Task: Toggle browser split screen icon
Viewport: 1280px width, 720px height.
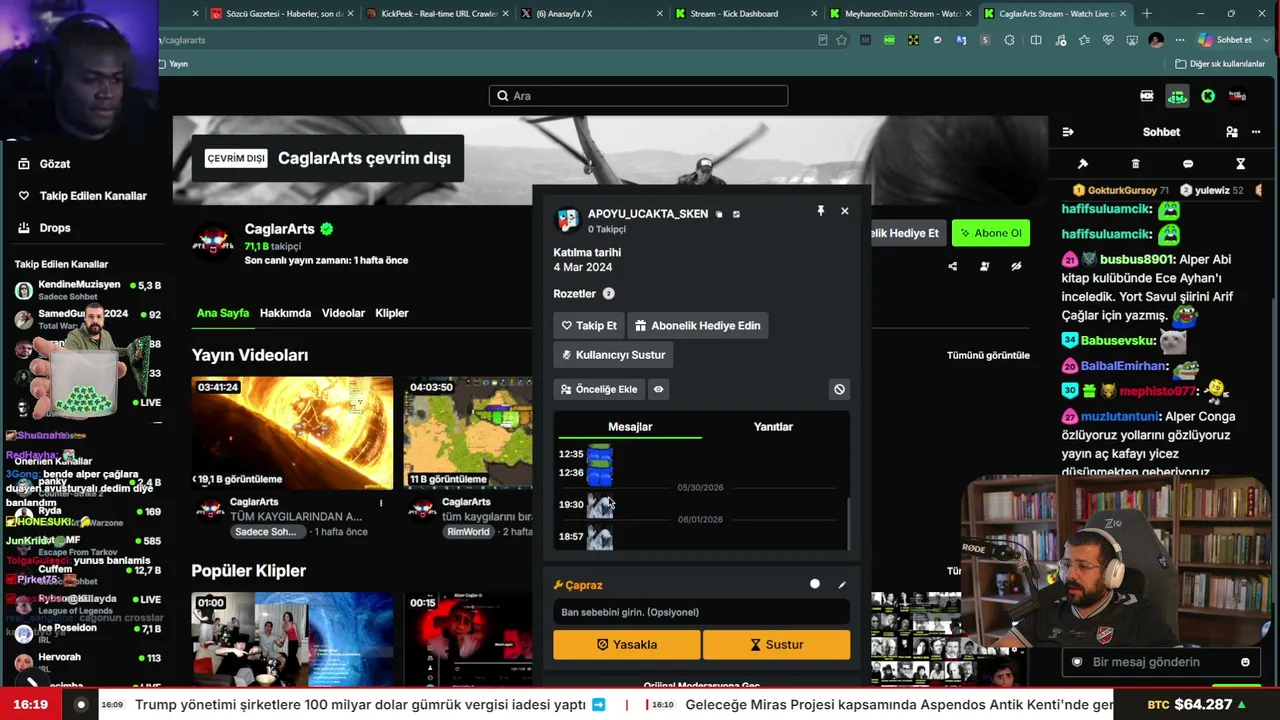Action: pos(1036,40)
